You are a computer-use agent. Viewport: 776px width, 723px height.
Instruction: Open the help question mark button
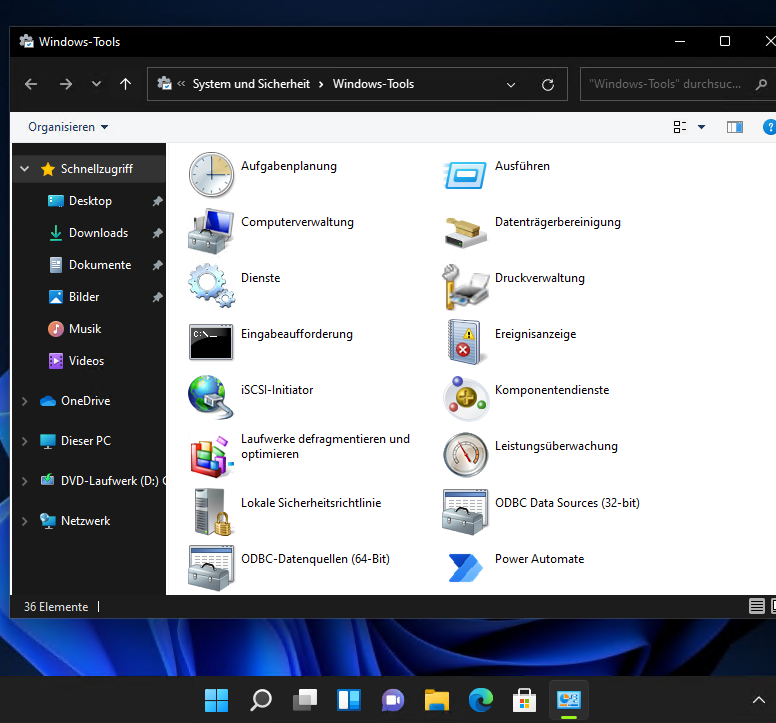click(769, 127)
